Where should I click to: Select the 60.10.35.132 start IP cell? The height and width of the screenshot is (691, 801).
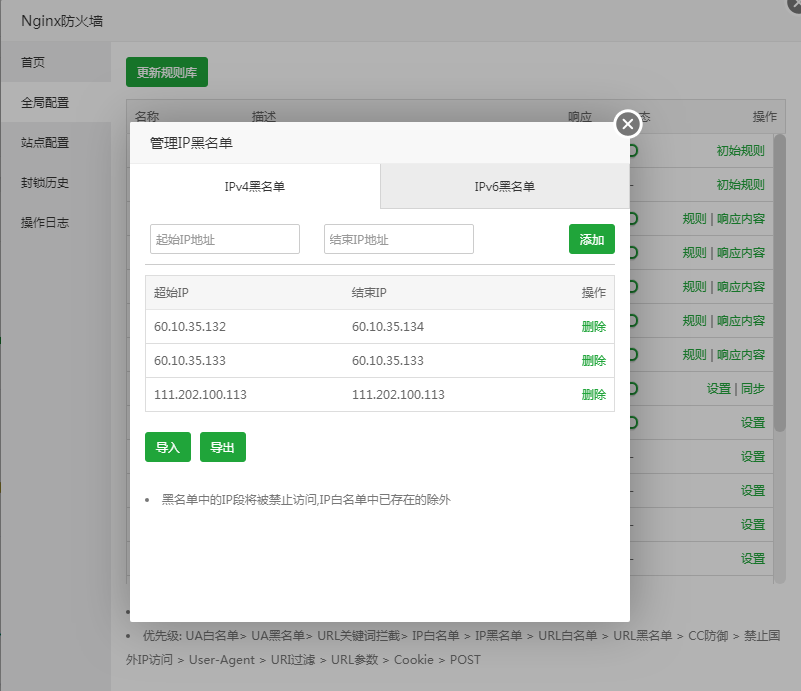pyautogui.click(x=190, y=327)
